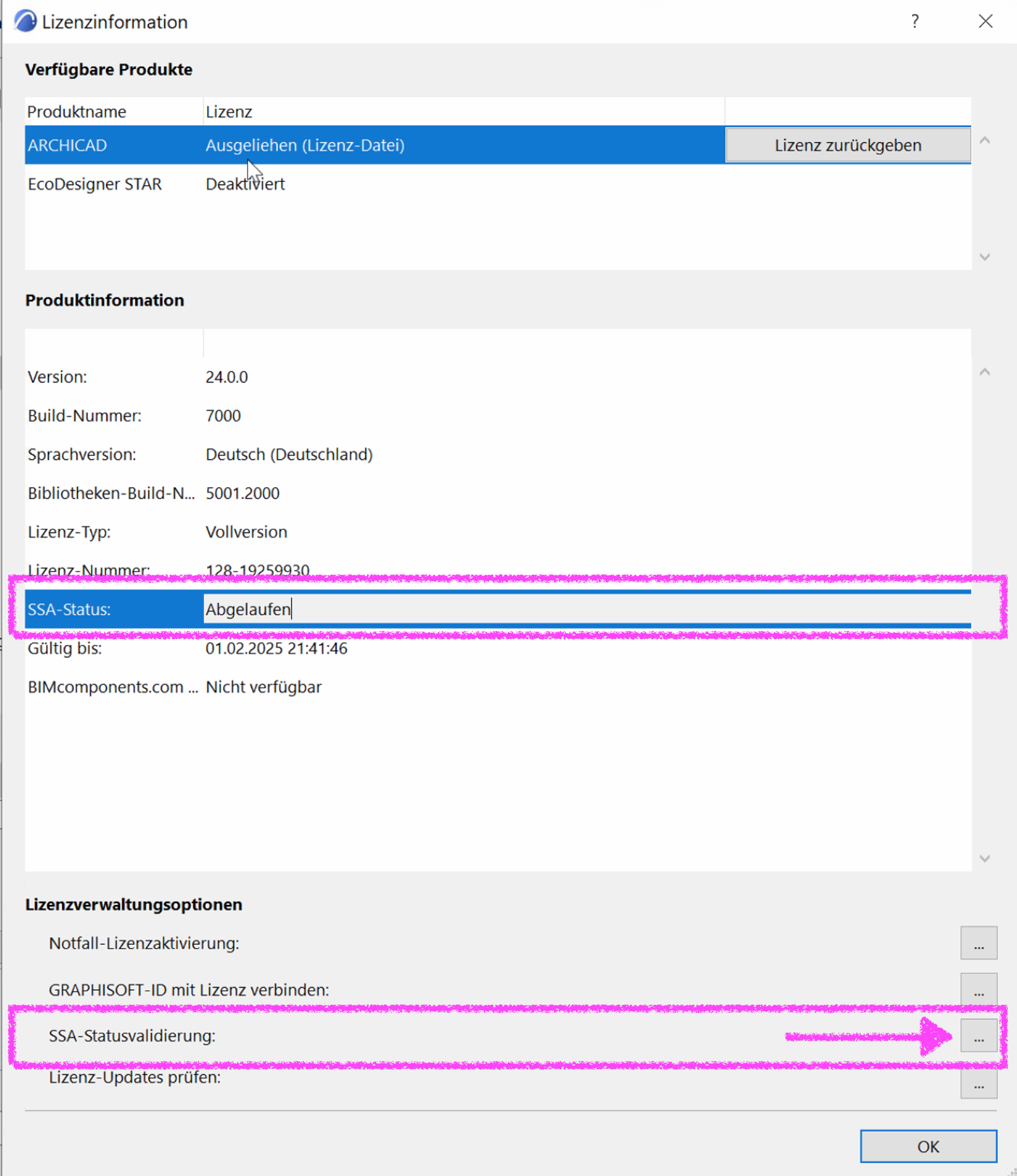Close the Lizenzinformation dialog
Screen dimensions: 1017x1176
click(985, 21)
